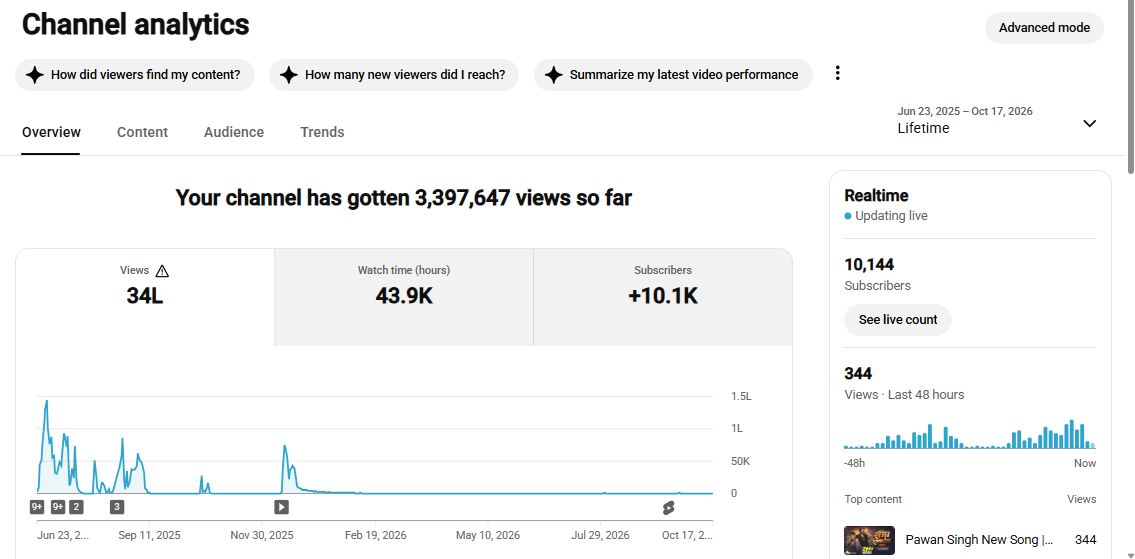This screenshot has width=1135, height=559.
Task: Expand the Lifetime date range dropdown
Action: click(1089, 123)
